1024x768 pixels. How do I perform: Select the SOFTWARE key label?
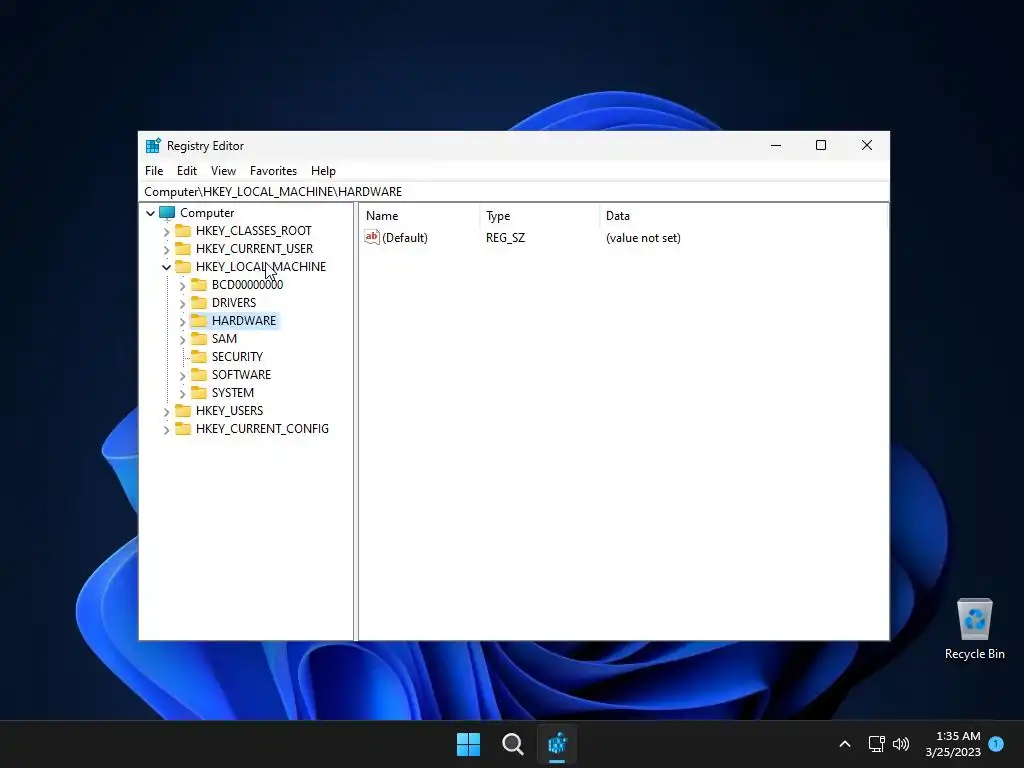point(241,374)
